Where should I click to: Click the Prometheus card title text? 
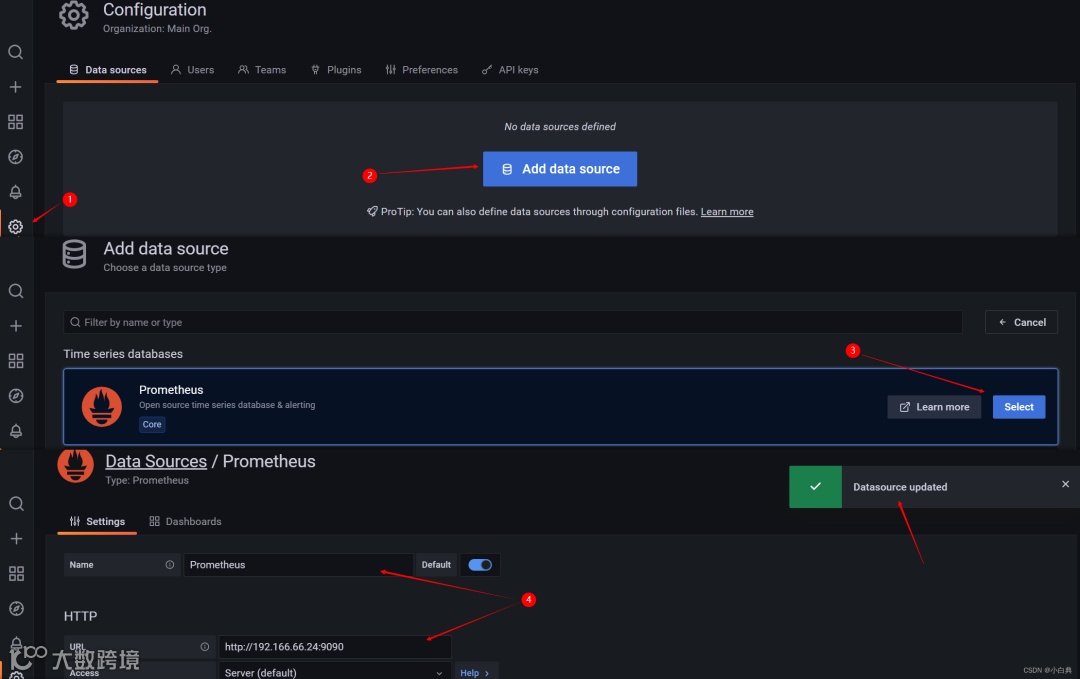(x=171, y=390)
